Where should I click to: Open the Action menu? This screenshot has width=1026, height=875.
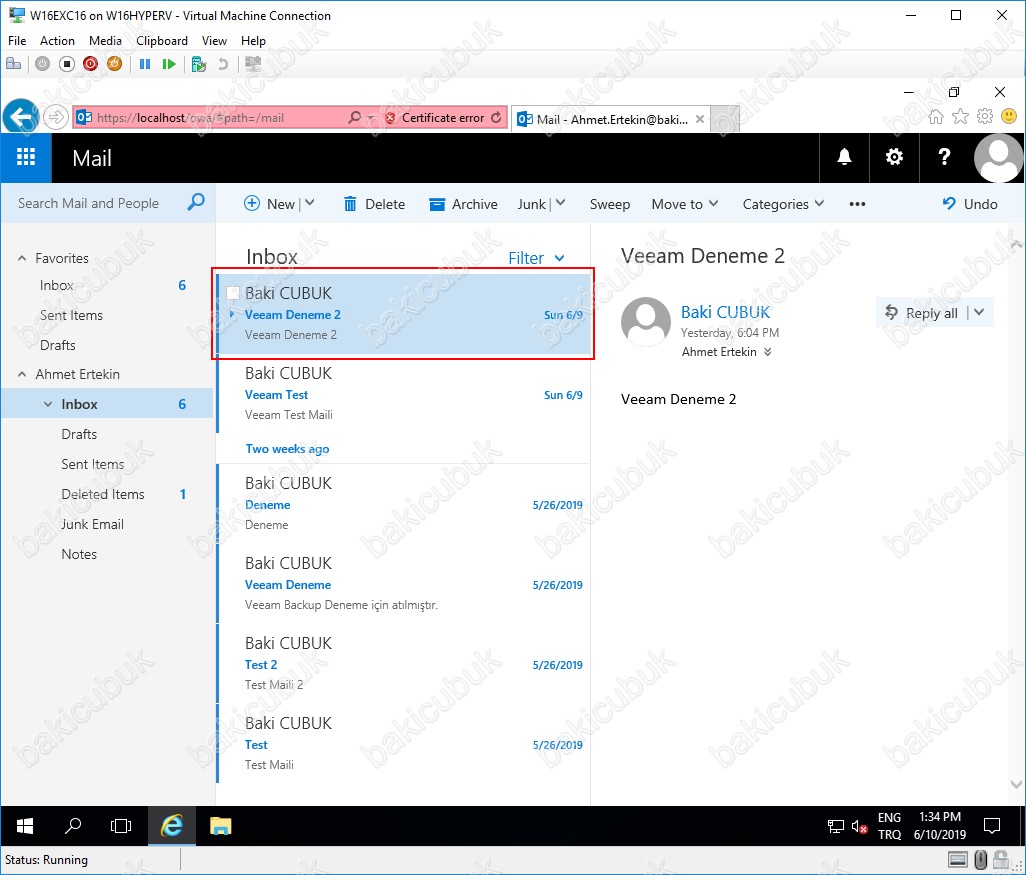[x=57, y=41]
